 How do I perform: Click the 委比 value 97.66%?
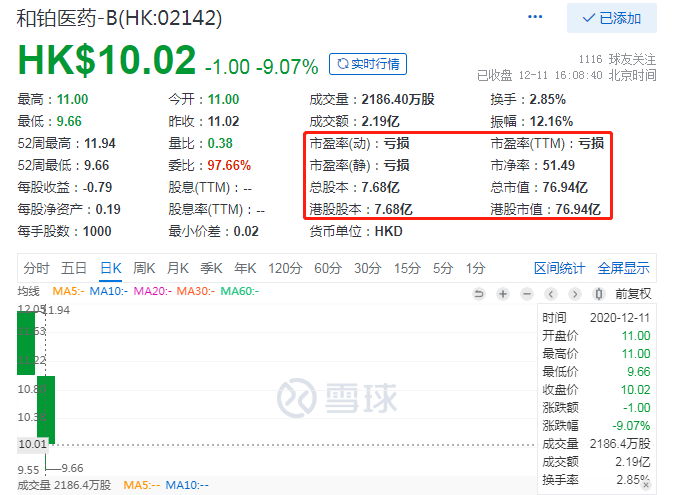(229, 166)
